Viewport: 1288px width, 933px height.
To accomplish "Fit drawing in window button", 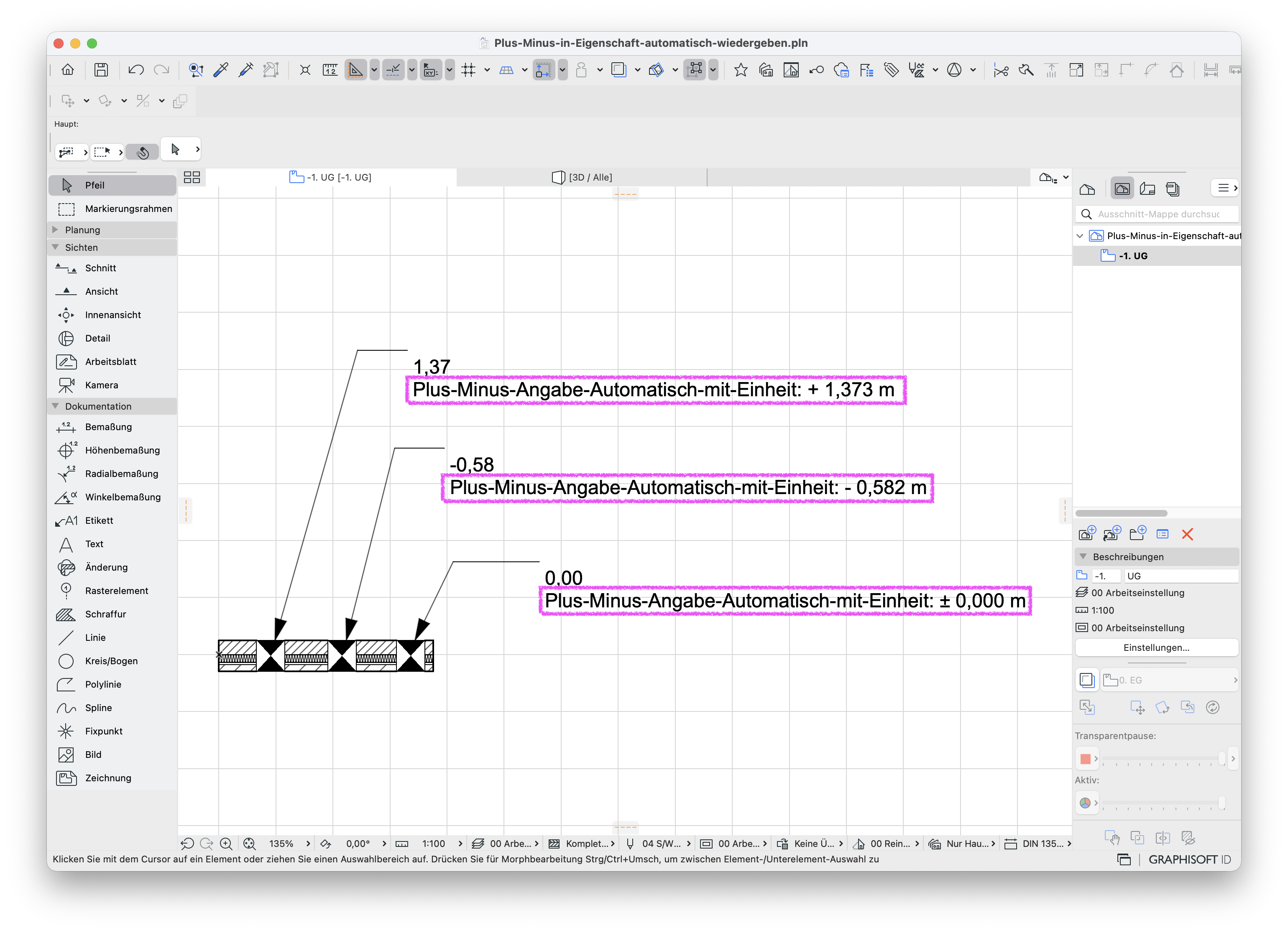I will (249, 843).
